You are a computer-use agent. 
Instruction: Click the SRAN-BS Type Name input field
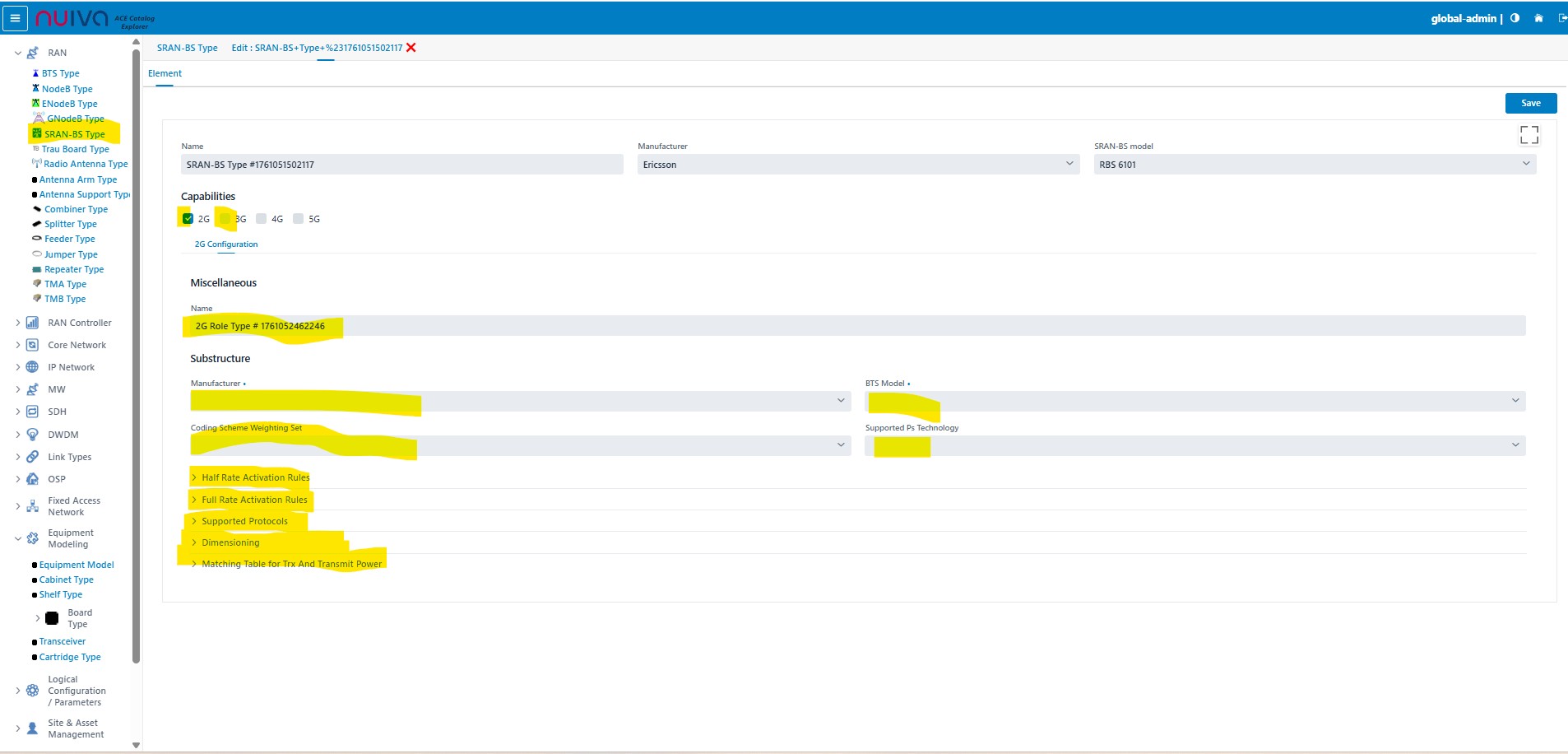point(401,165)
